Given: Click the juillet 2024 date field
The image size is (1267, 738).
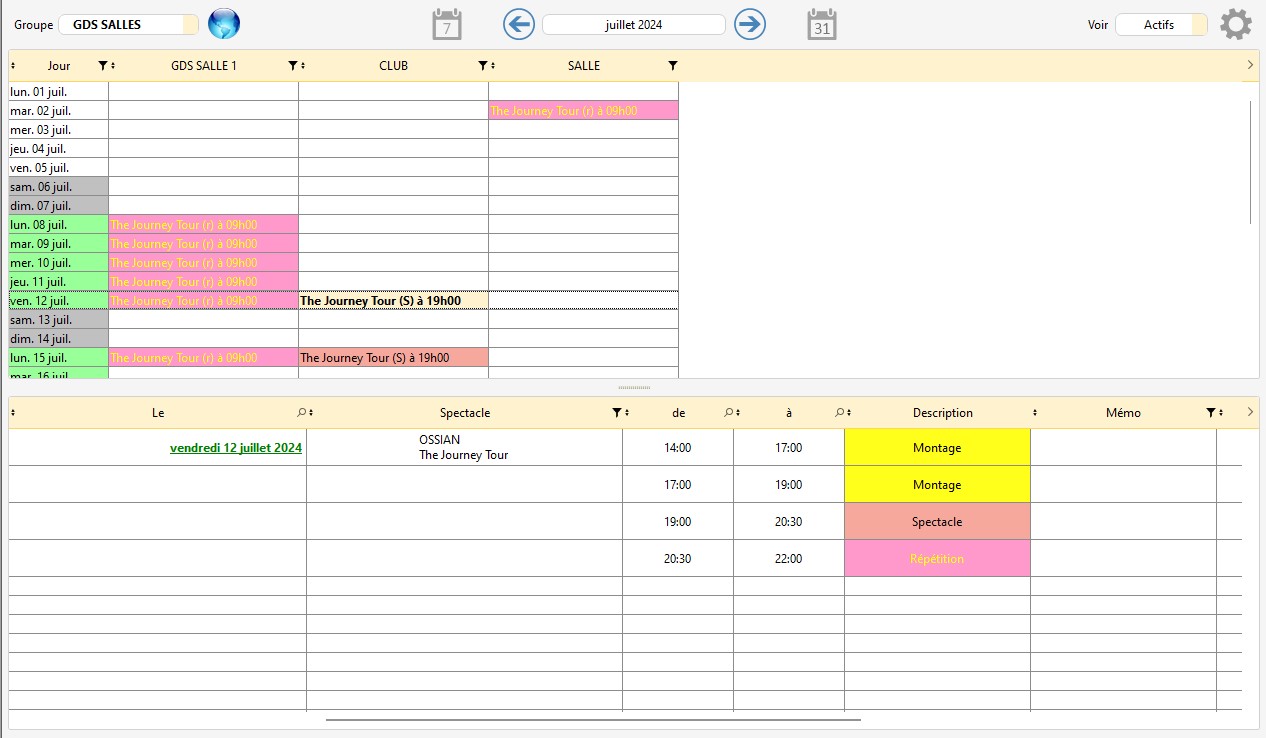Looking at the screenshot, I should click(633, 25).
